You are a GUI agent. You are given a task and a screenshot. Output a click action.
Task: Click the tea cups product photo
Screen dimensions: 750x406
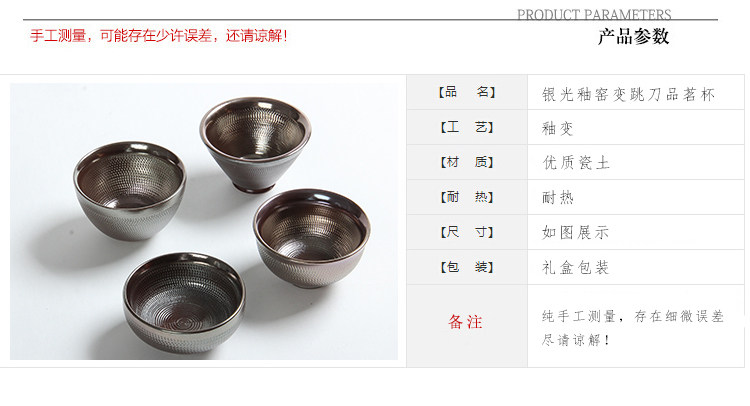[204, 221]
